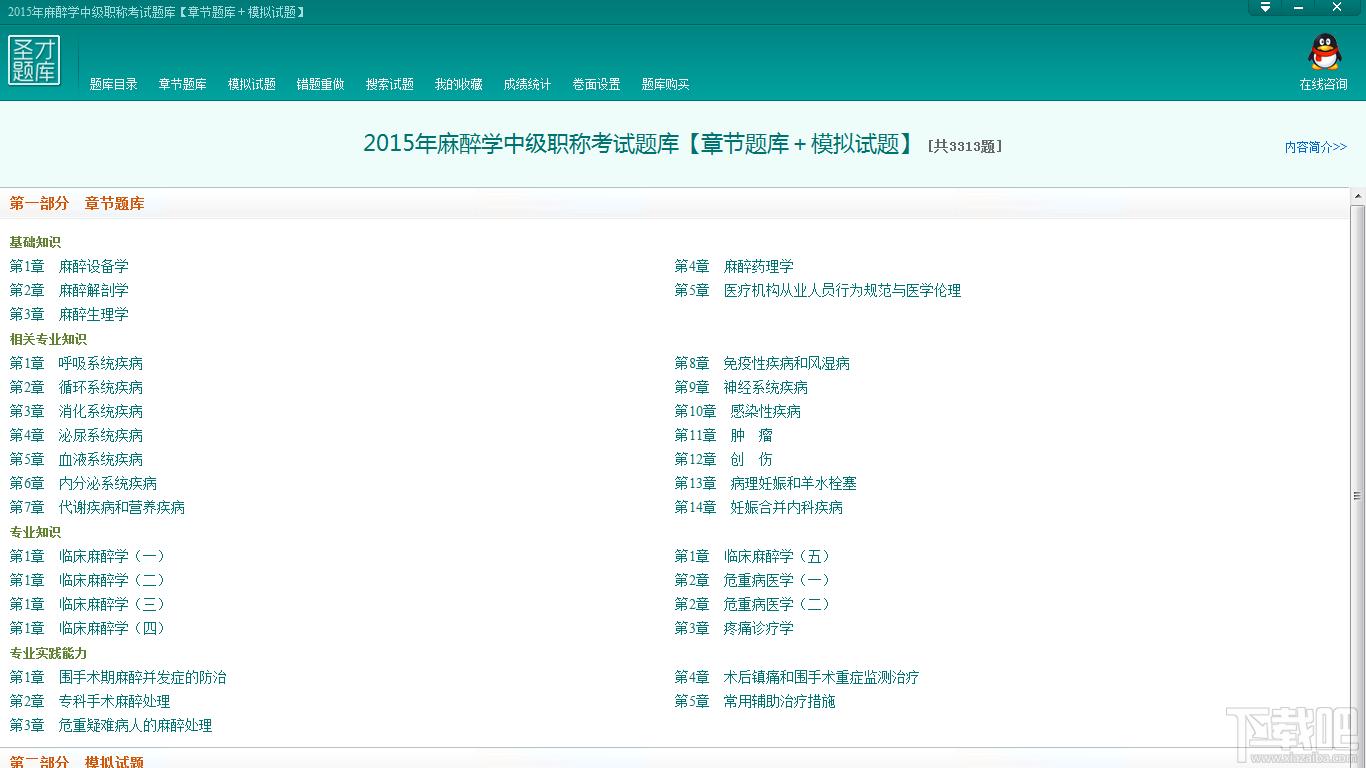Screen dimensions: 1366x768
Task: Click 题库购买 in the menu bar
Action: click(666, 84)
